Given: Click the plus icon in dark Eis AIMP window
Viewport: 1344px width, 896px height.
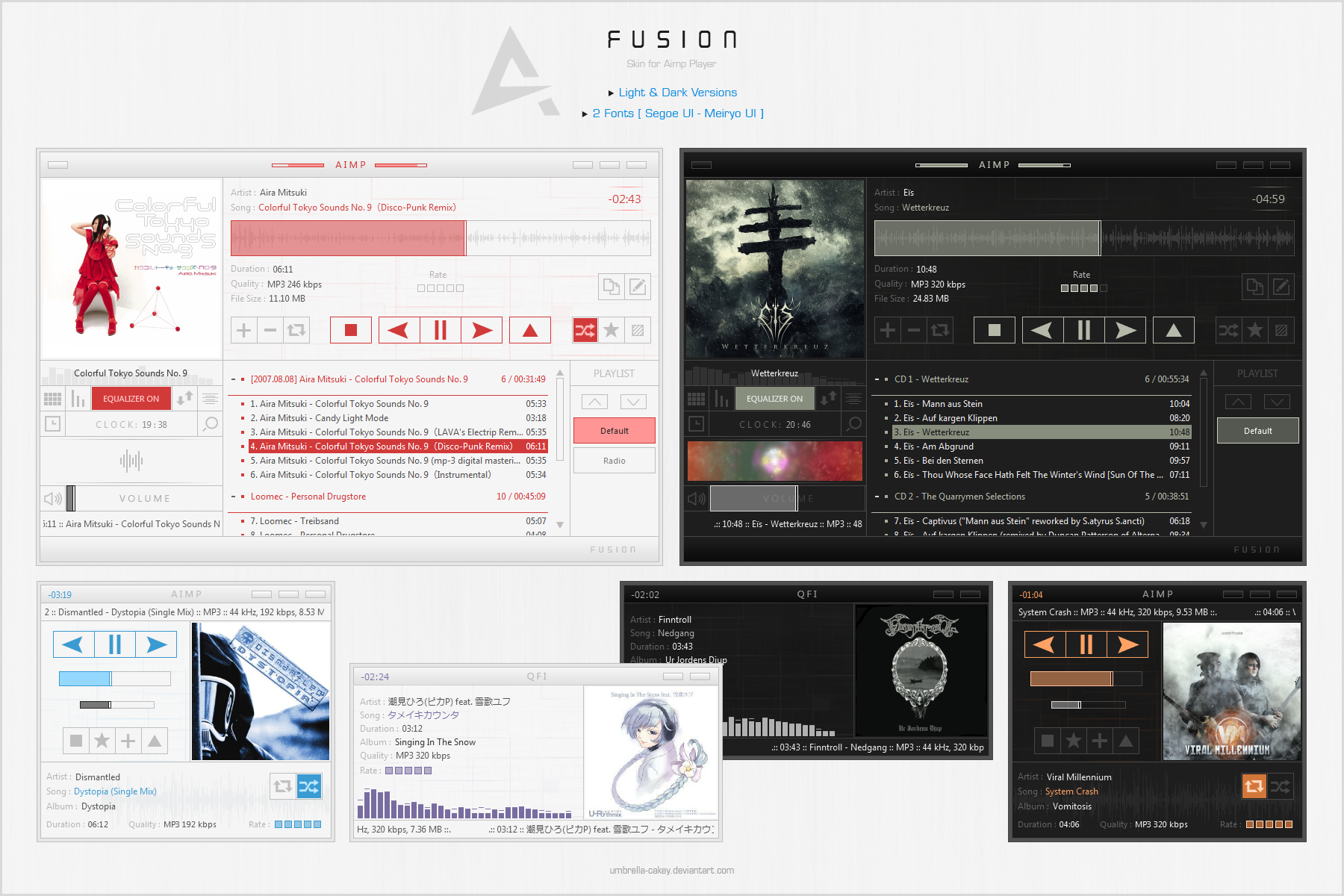Looking at the screenshot, I should point(887,330).
